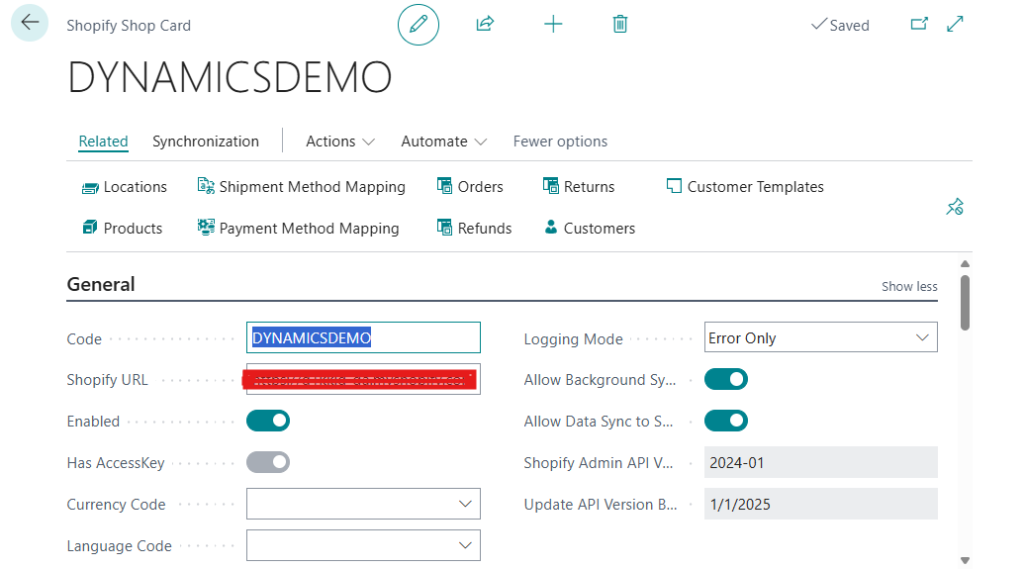Click the Shopify URL label
The image size is (1024, 569).
click(x=107, y=380)
